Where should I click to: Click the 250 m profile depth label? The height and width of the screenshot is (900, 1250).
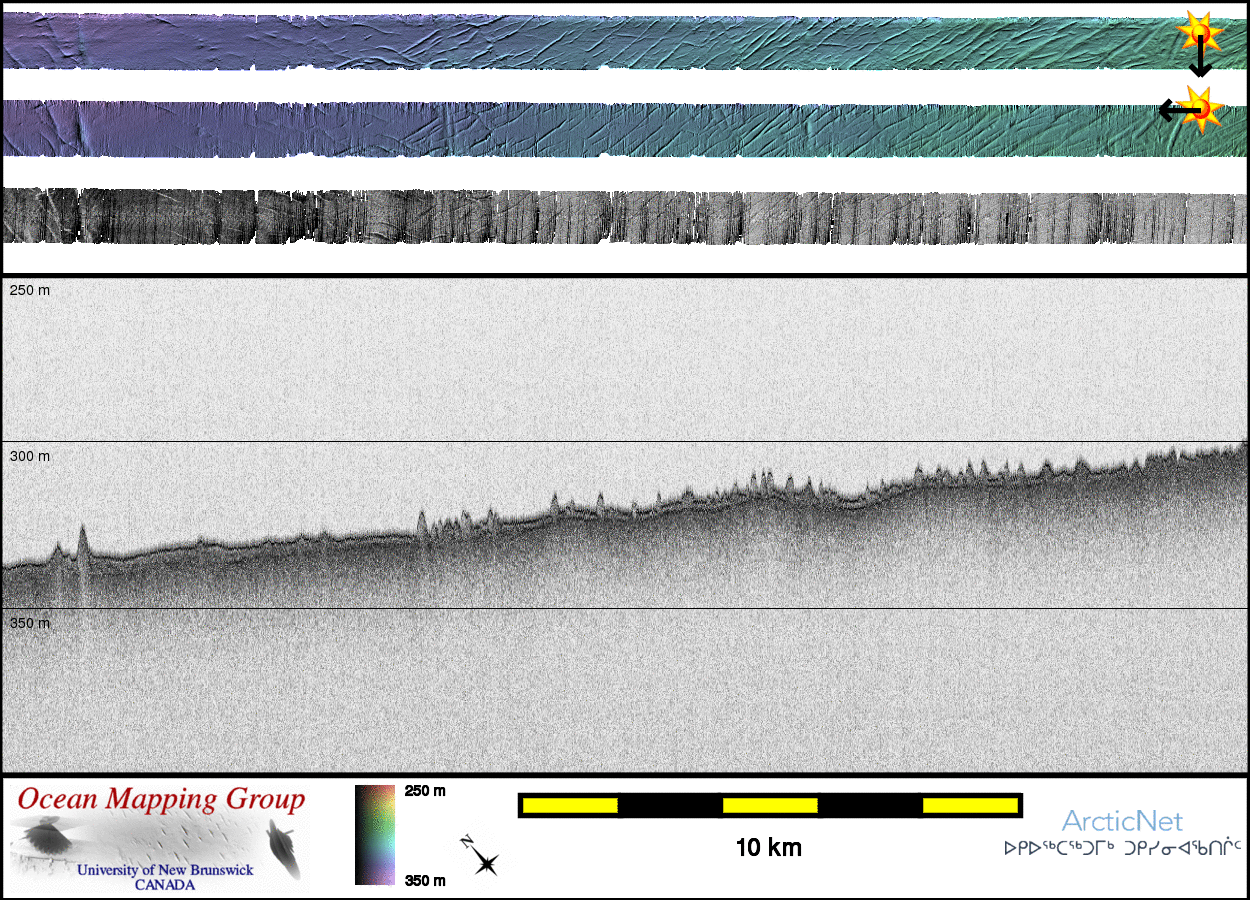29,290
